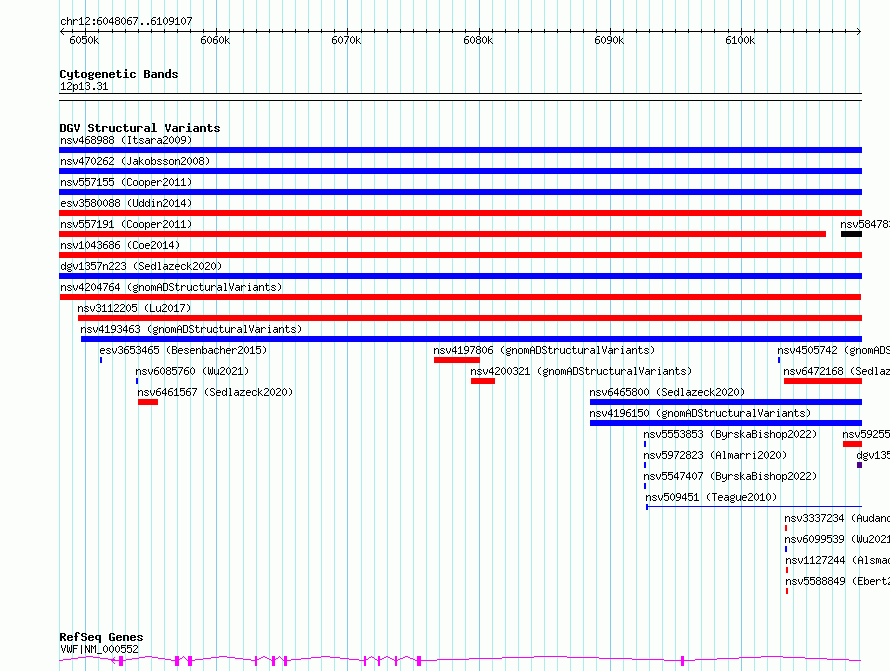The height and width of the screenshot is (671, 890).
Task: Click the red bar under esv3580088
Action: click(x=460, y=213)
